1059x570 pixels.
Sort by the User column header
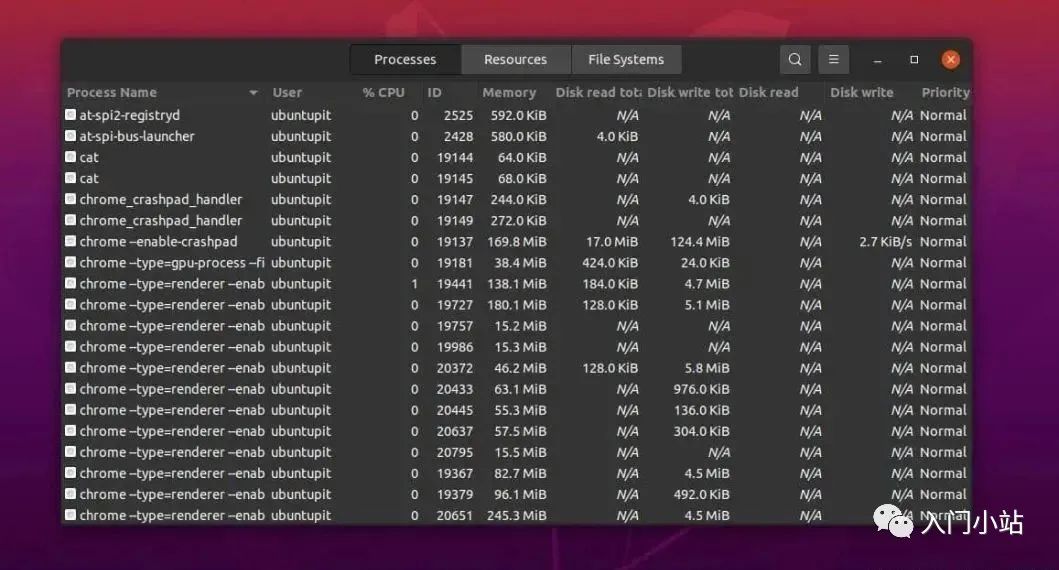coord(287,93)
